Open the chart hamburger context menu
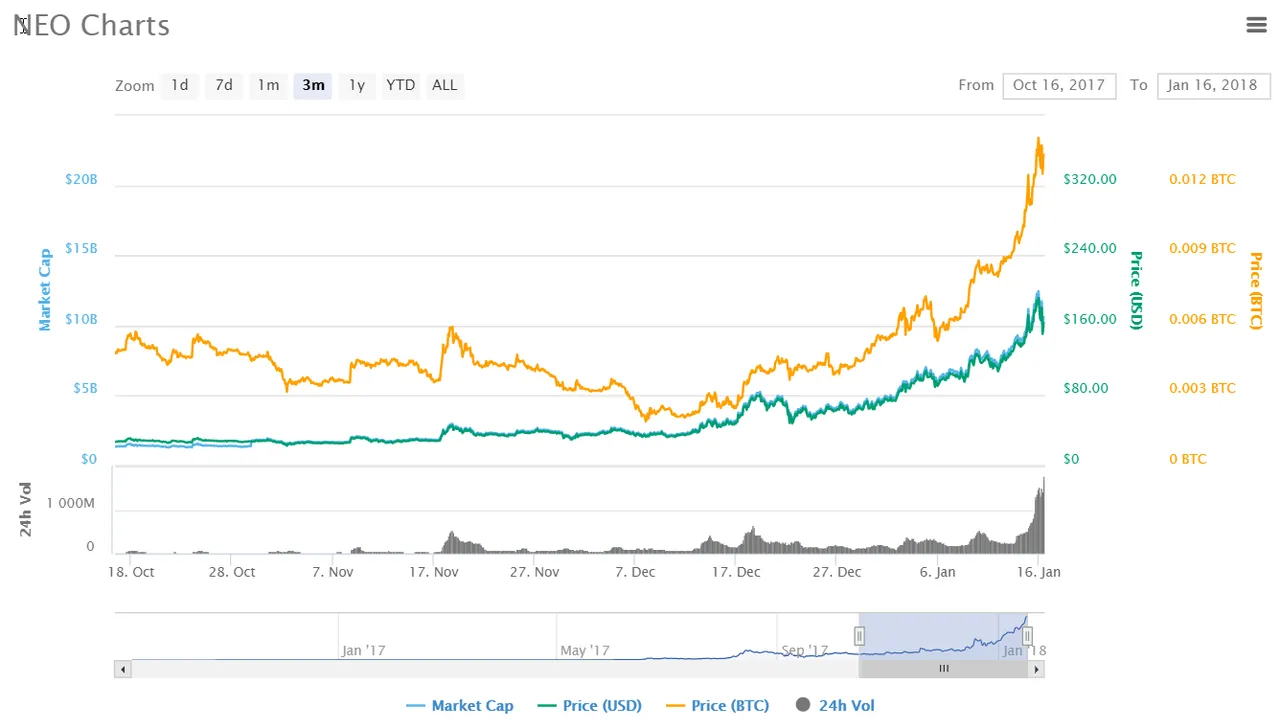The width and height of the screenshot is (1280, 728). [1257, 25]
